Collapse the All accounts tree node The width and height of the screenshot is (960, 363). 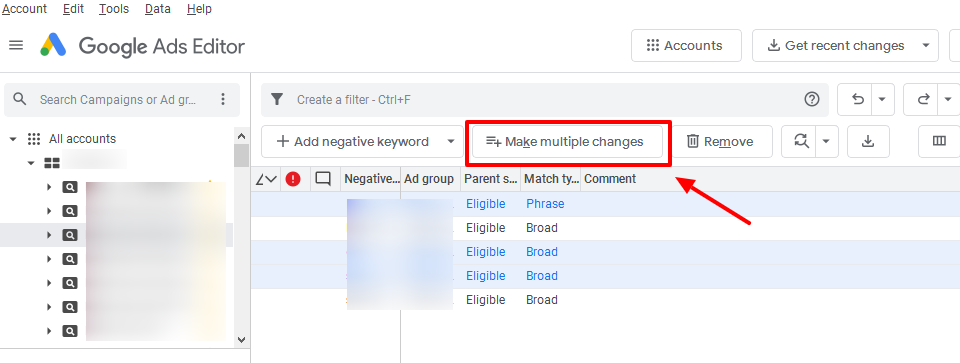point(13,139)
